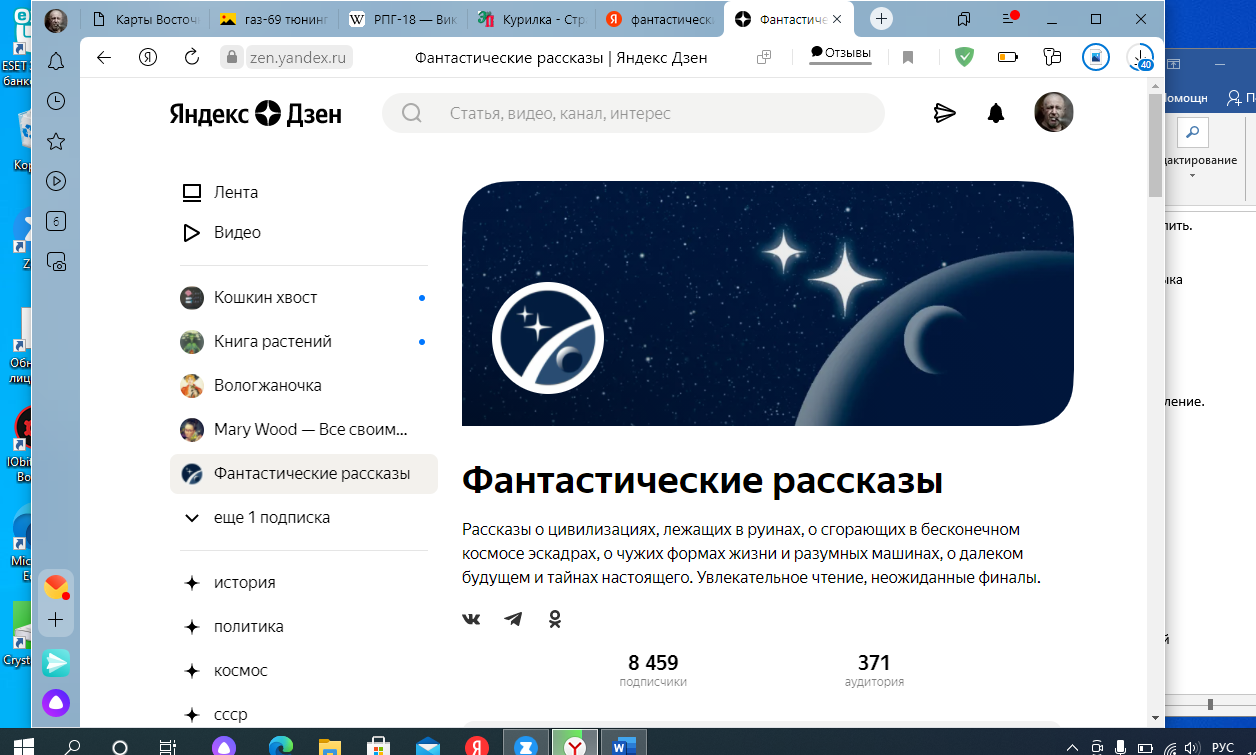Image resolution: width=1256 pixels, height=755 pixels.
Task: Show hidden system tray icons
Action: click(x=1073, y=747)
